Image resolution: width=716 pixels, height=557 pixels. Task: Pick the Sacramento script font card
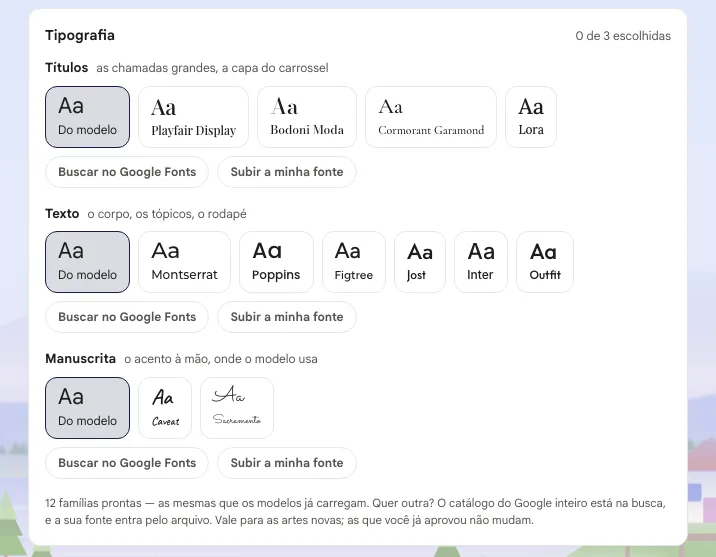coord(237,408)
